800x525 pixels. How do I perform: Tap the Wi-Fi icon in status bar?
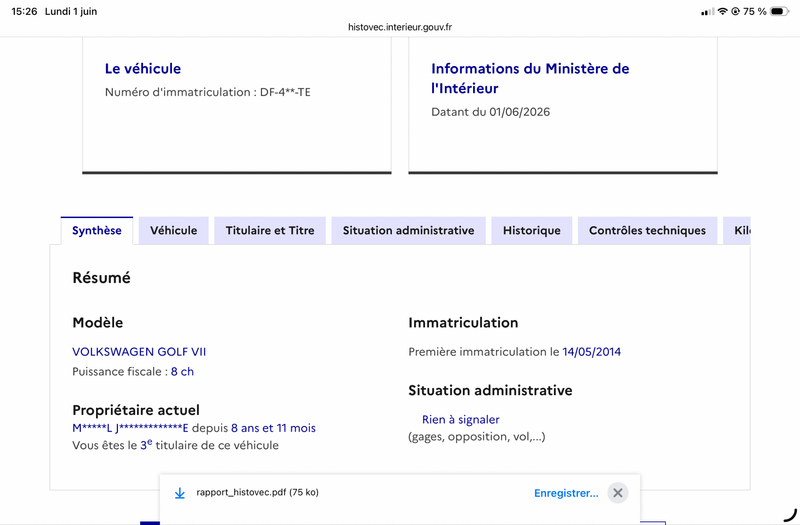722,11
